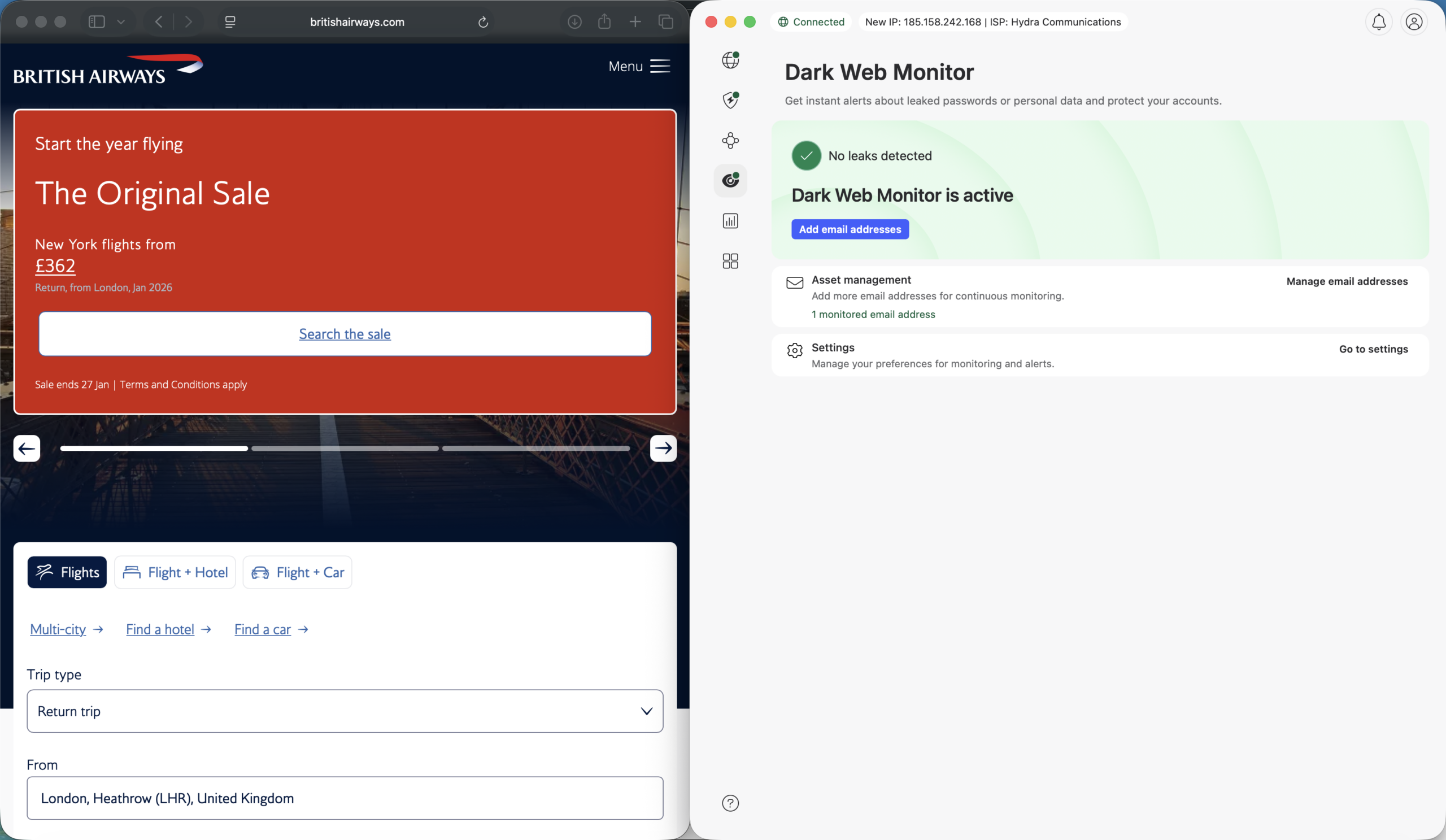Jump to third carousel slide indicator

(536, 448)
